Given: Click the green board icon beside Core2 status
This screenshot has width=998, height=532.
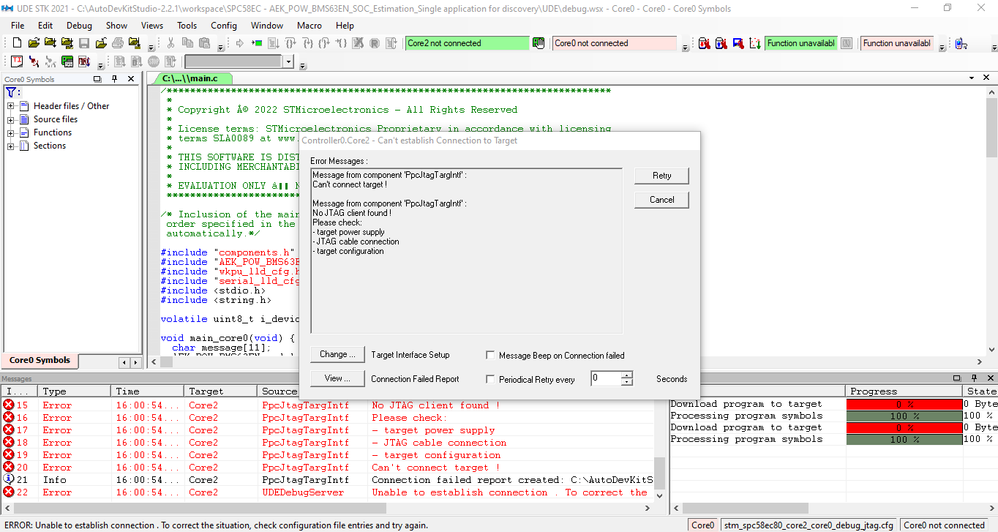Looking at the screenshot, I should 538,43.
